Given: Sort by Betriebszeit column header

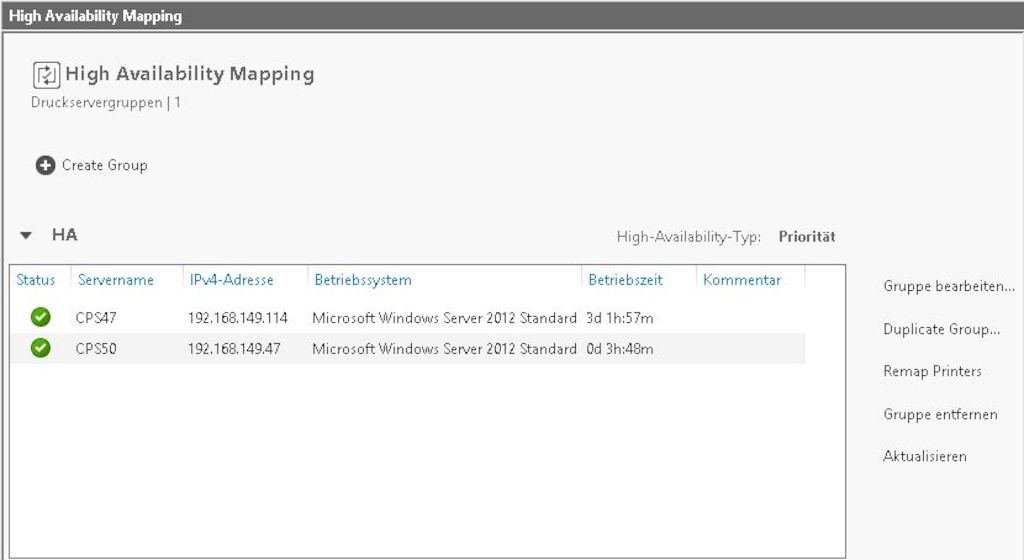Looking at the screenshot, I should point(625,280).
